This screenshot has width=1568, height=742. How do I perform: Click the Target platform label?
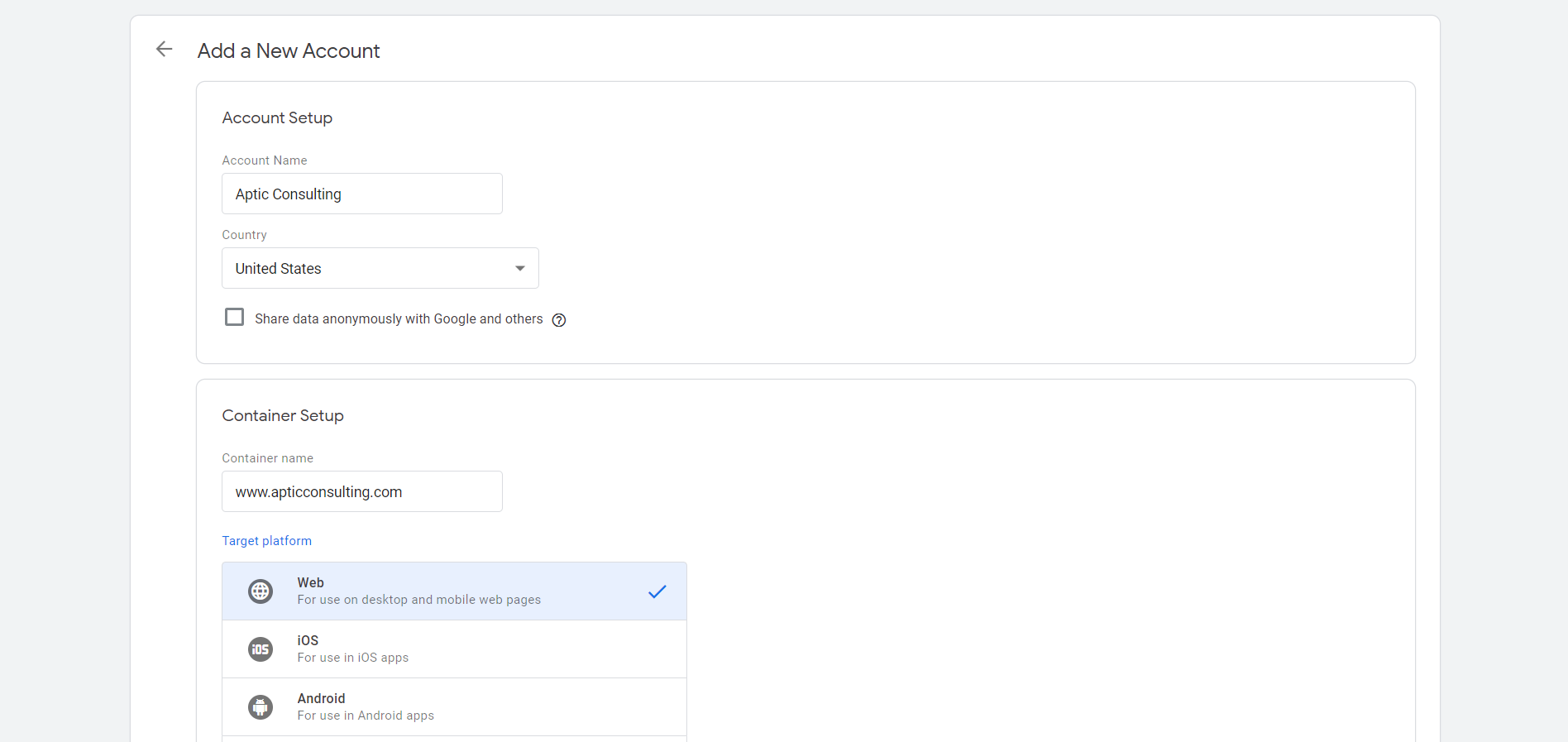point(267,541)
